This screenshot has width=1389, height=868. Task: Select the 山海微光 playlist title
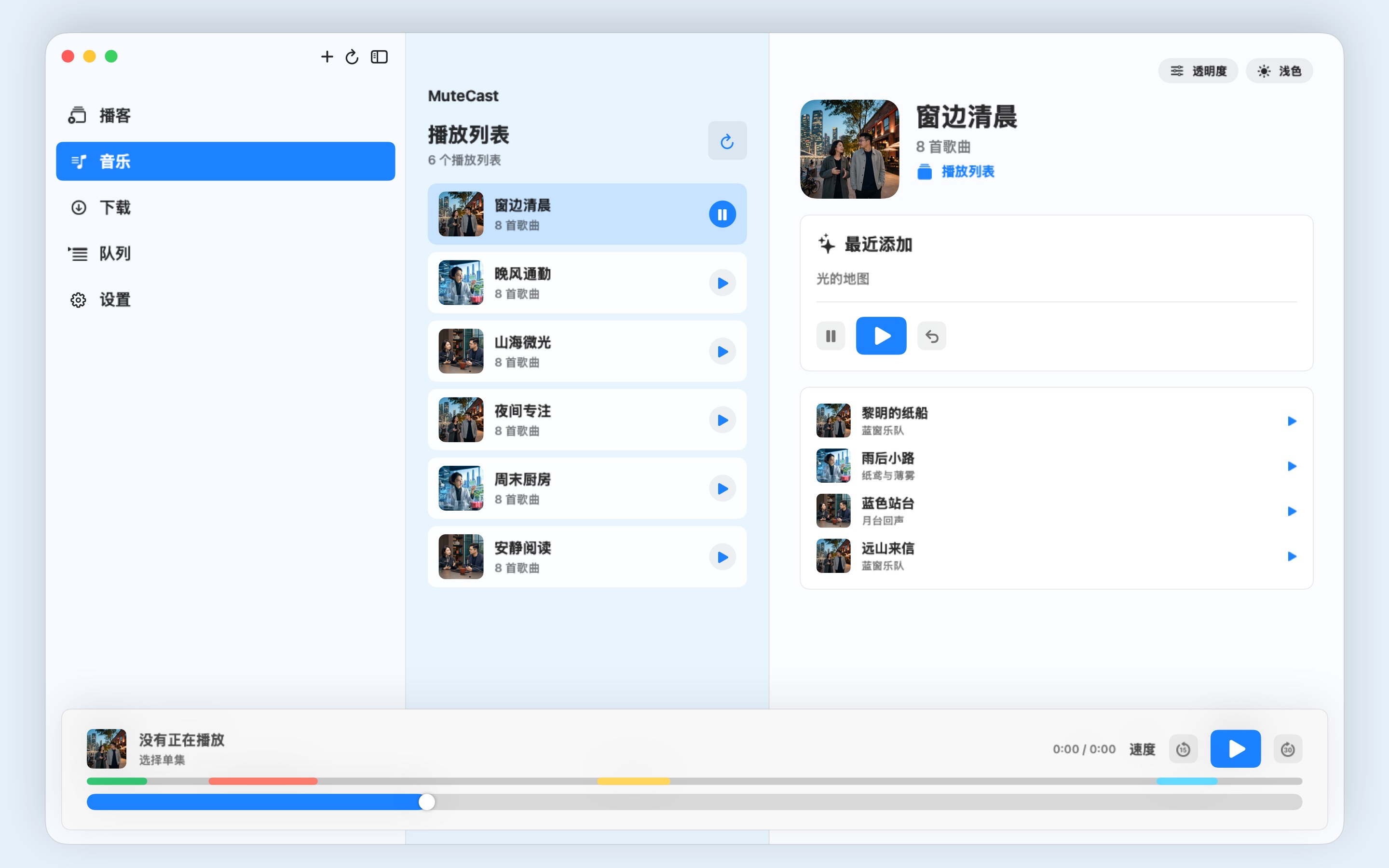(522, 342)
